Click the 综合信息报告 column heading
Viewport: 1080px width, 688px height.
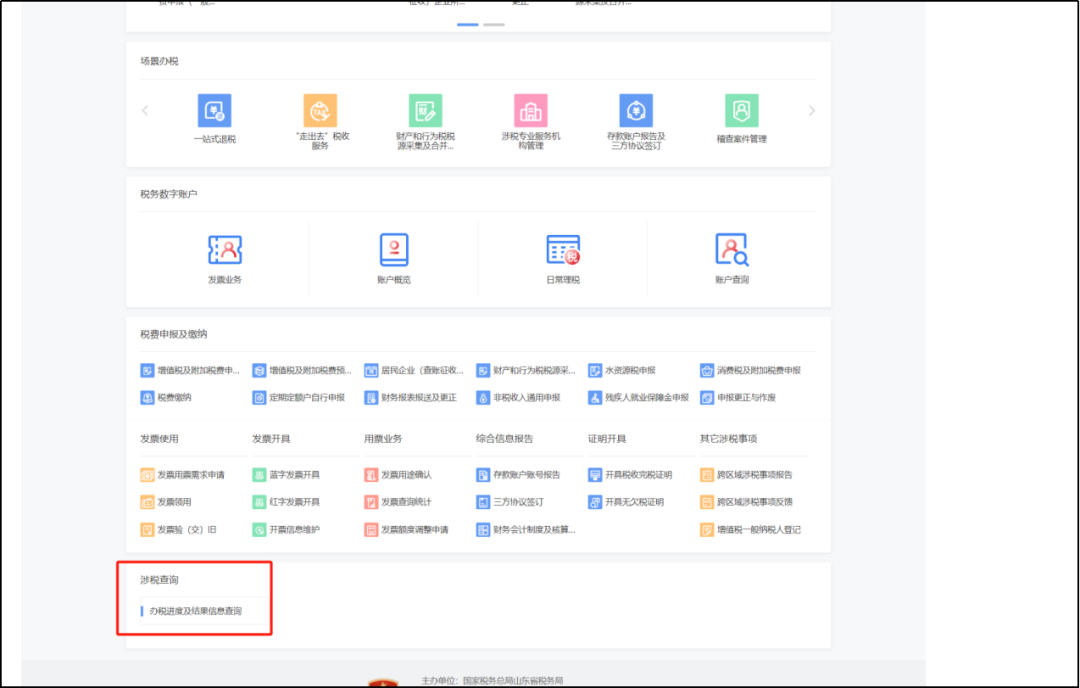[504, 439]
